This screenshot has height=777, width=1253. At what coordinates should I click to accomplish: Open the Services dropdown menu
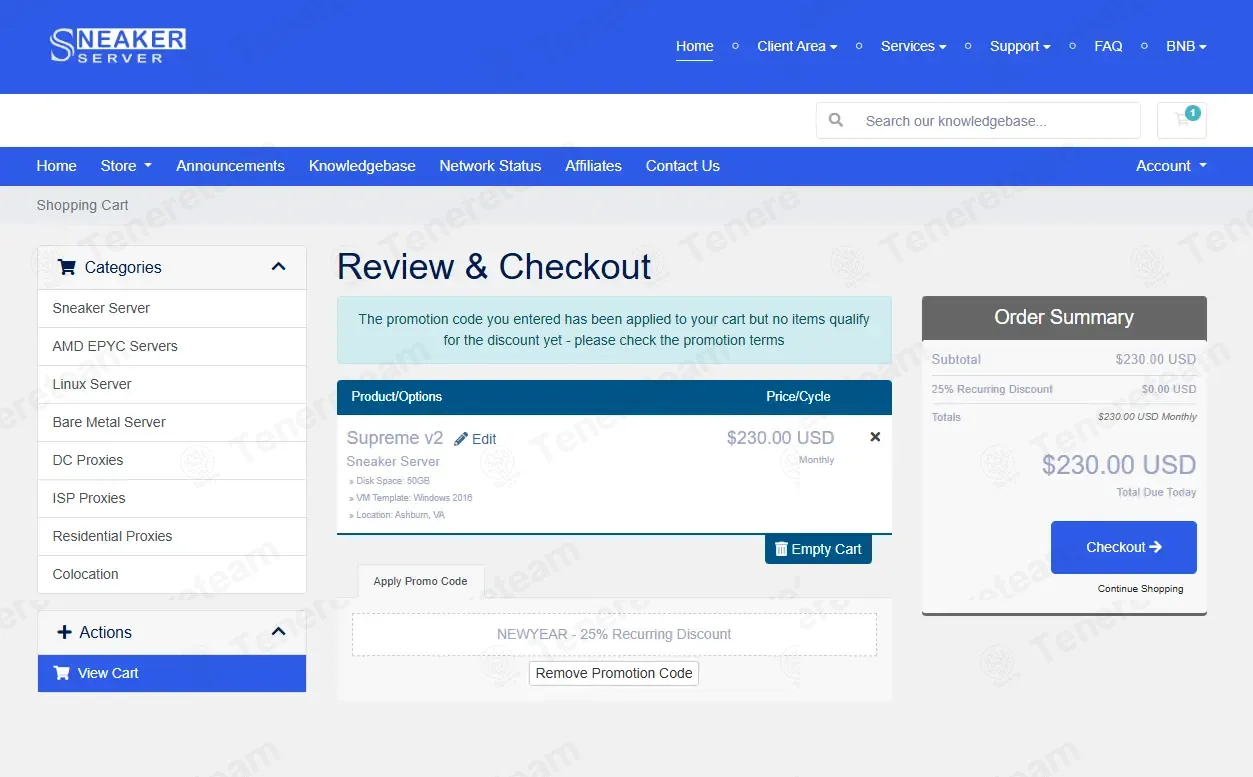click(x=913, y=46)
